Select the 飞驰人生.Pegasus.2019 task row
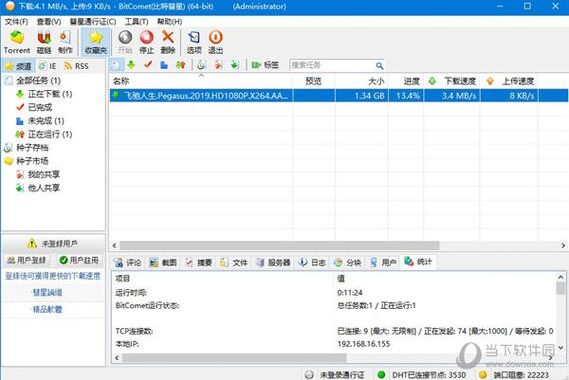 point(339,95)
